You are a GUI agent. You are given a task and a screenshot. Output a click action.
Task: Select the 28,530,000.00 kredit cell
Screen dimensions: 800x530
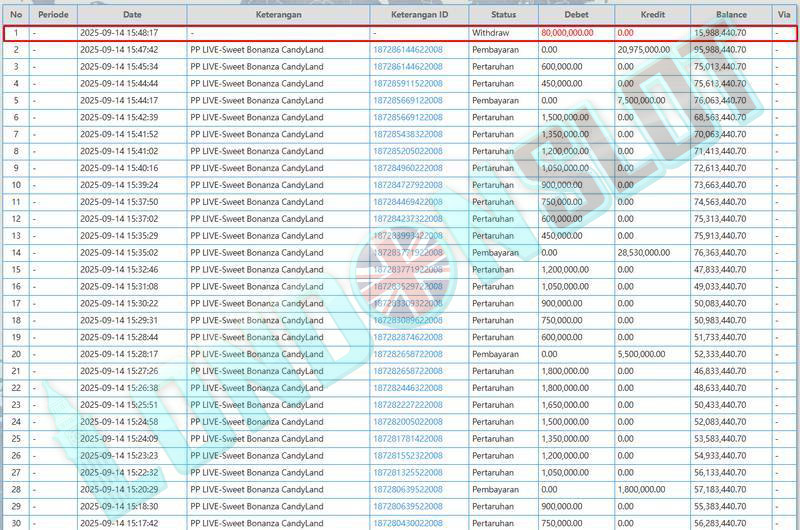pyautogui.click(x=644, y=253)
